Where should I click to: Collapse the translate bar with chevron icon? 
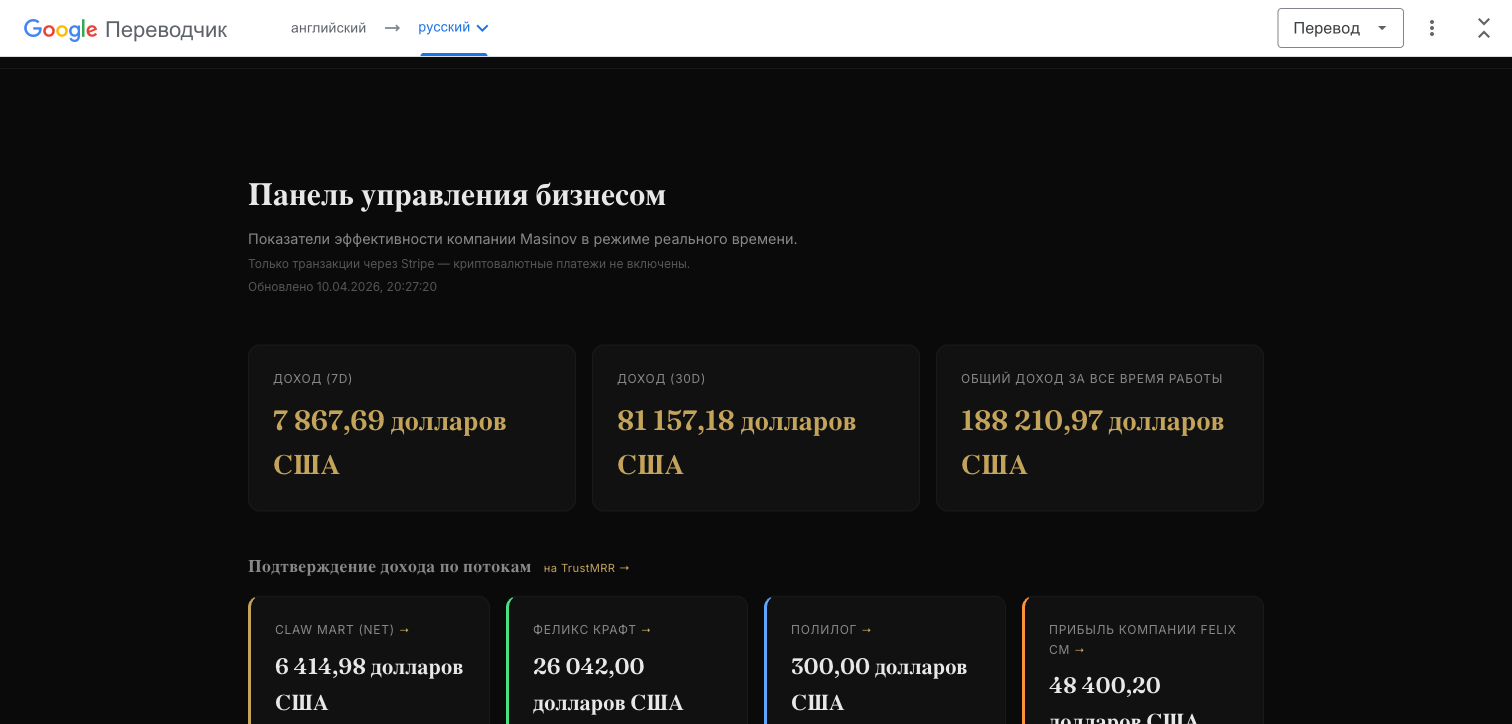tap(1484, 28)
